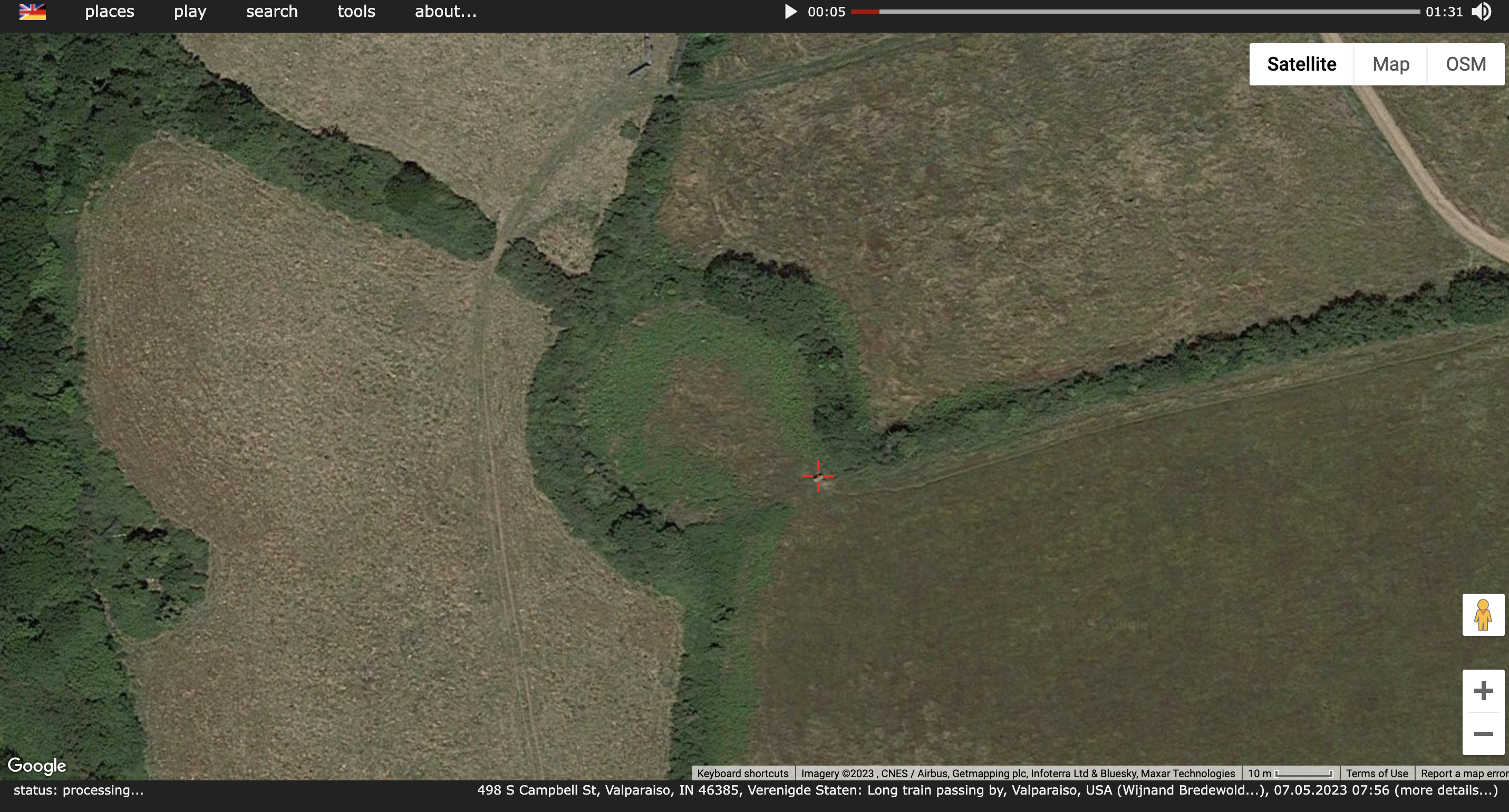Switch to Map view

[1391, 64]
